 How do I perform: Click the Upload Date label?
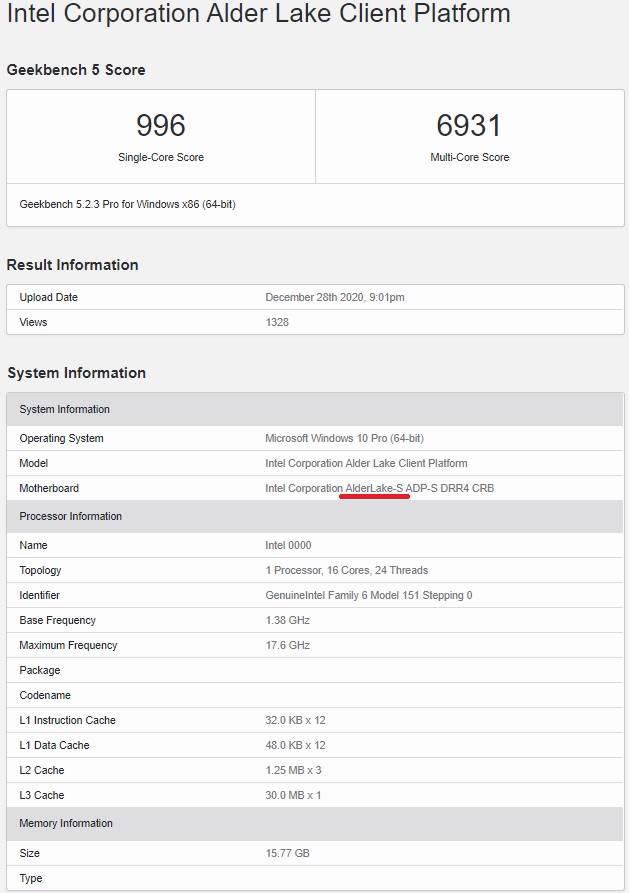(48, 297)
